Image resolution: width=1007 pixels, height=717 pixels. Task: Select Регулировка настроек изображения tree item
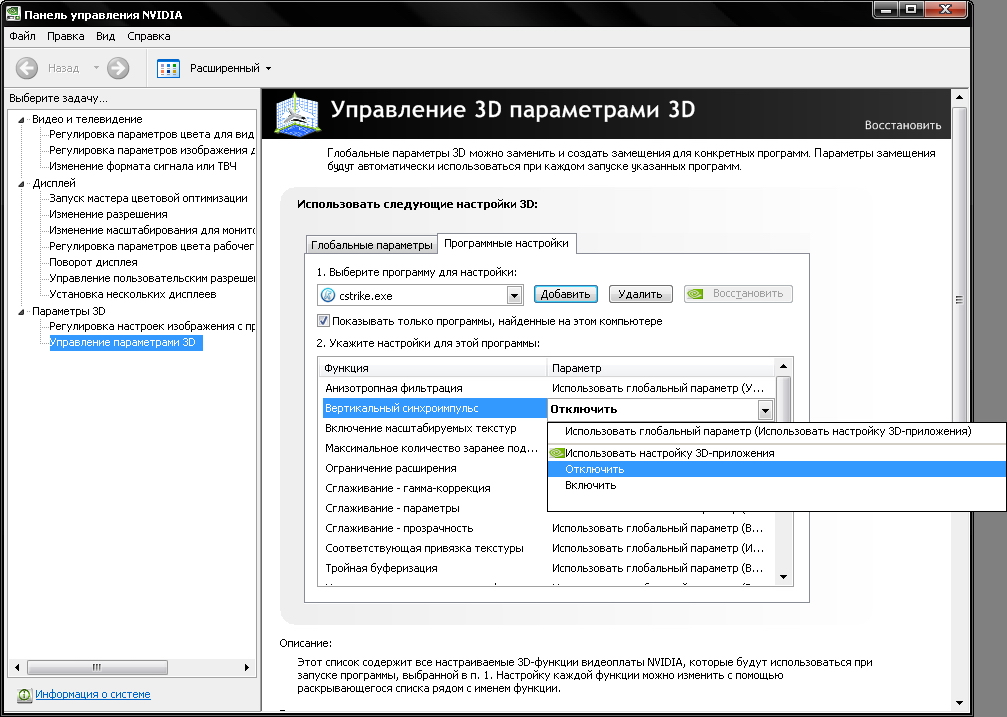click(x=152, y=326)
